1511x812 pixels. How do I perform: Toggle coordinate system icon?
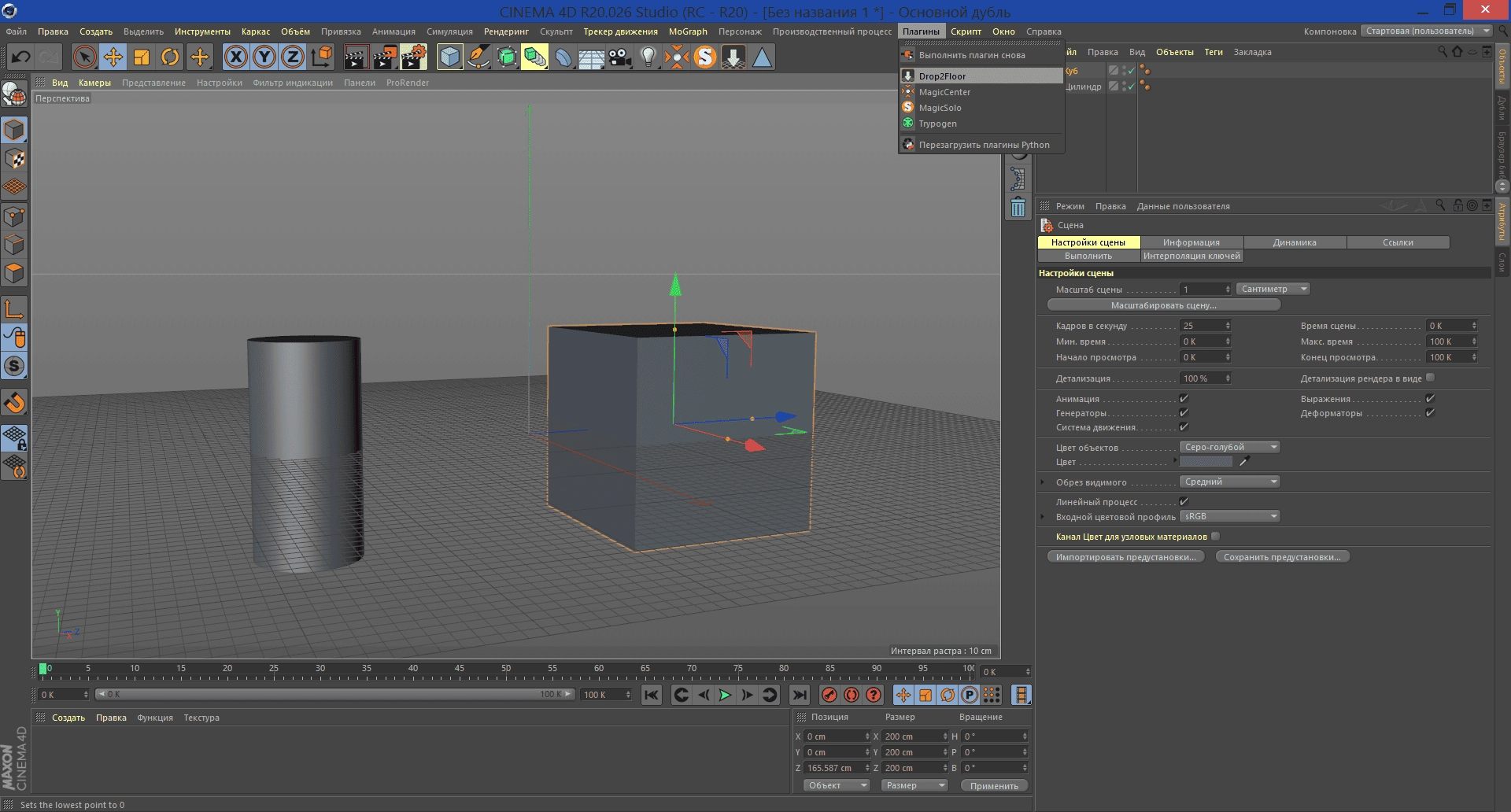(322, 57)
